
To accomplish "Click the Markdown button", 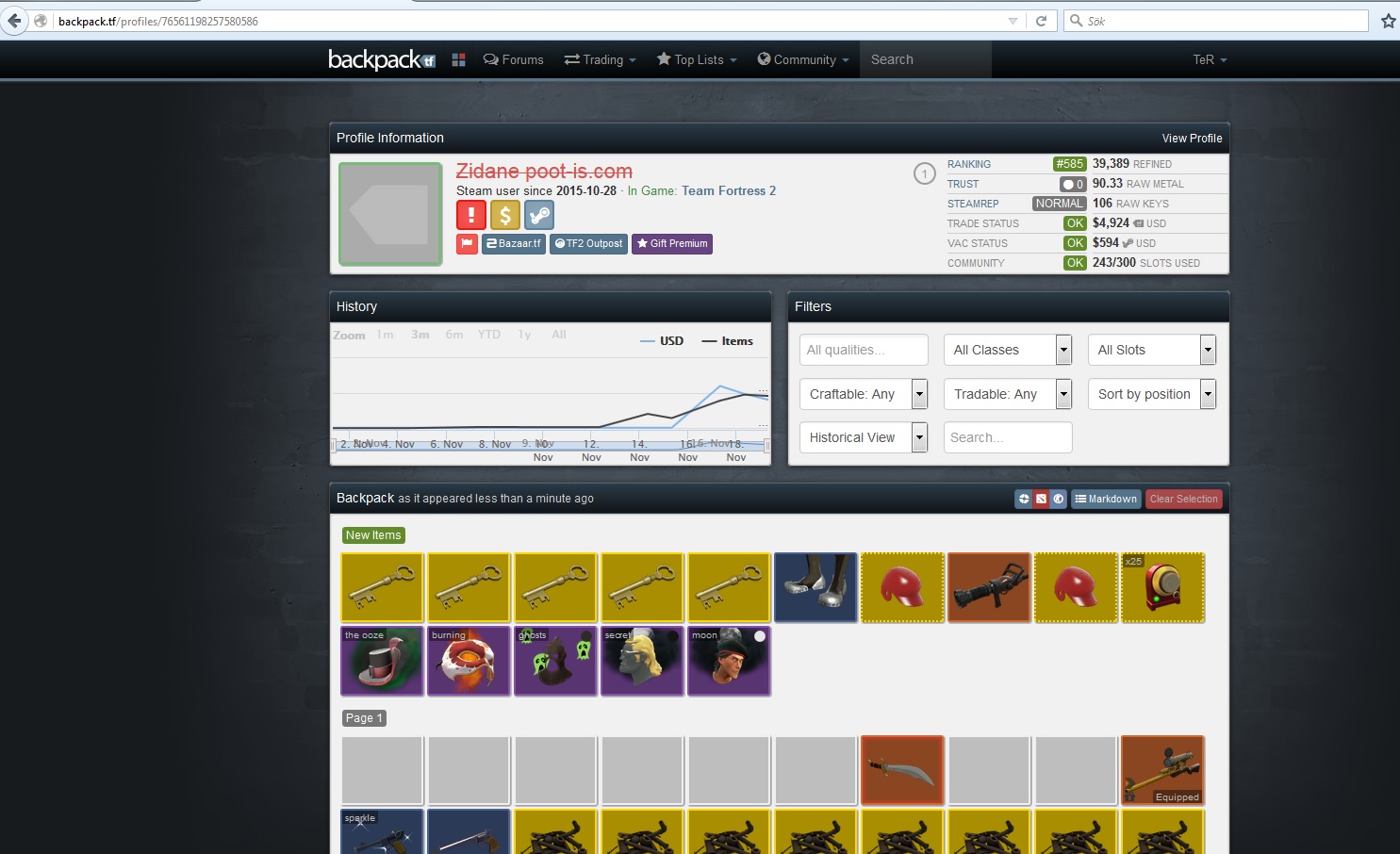I will (x=1106, y=499).
